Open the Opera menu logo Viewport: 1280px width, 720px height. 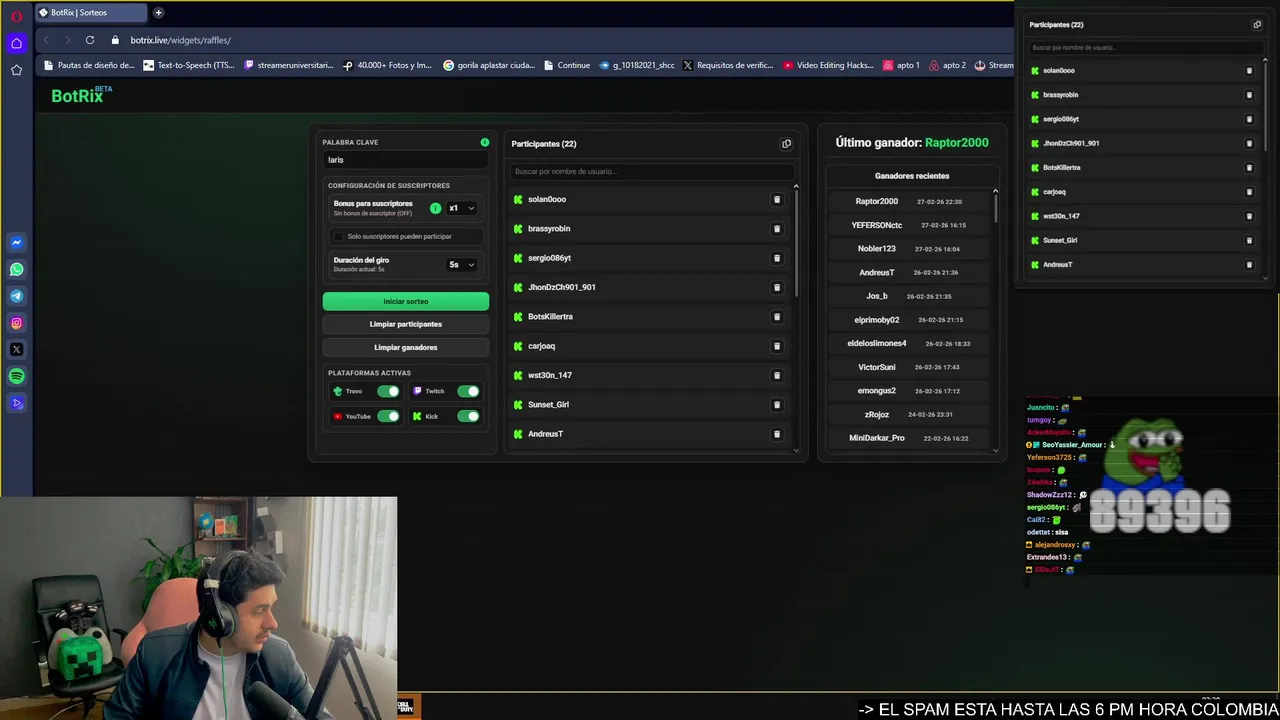point(17,16)
